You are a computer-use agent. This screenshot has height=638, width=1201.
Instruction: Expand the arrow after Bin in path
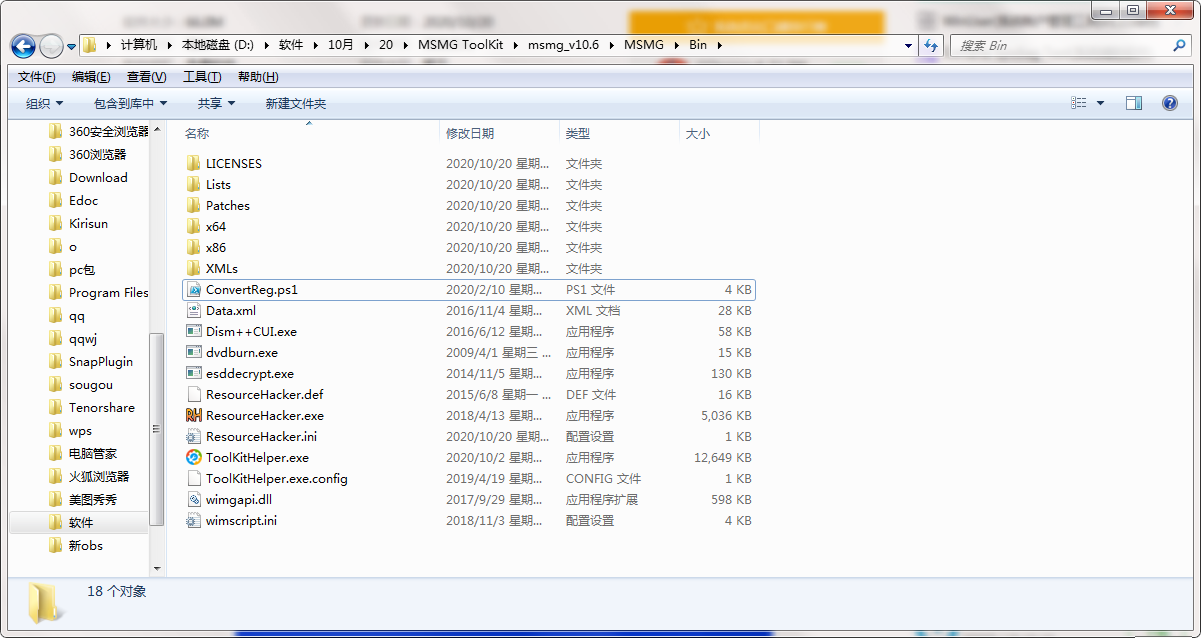[x=717, y=45]
